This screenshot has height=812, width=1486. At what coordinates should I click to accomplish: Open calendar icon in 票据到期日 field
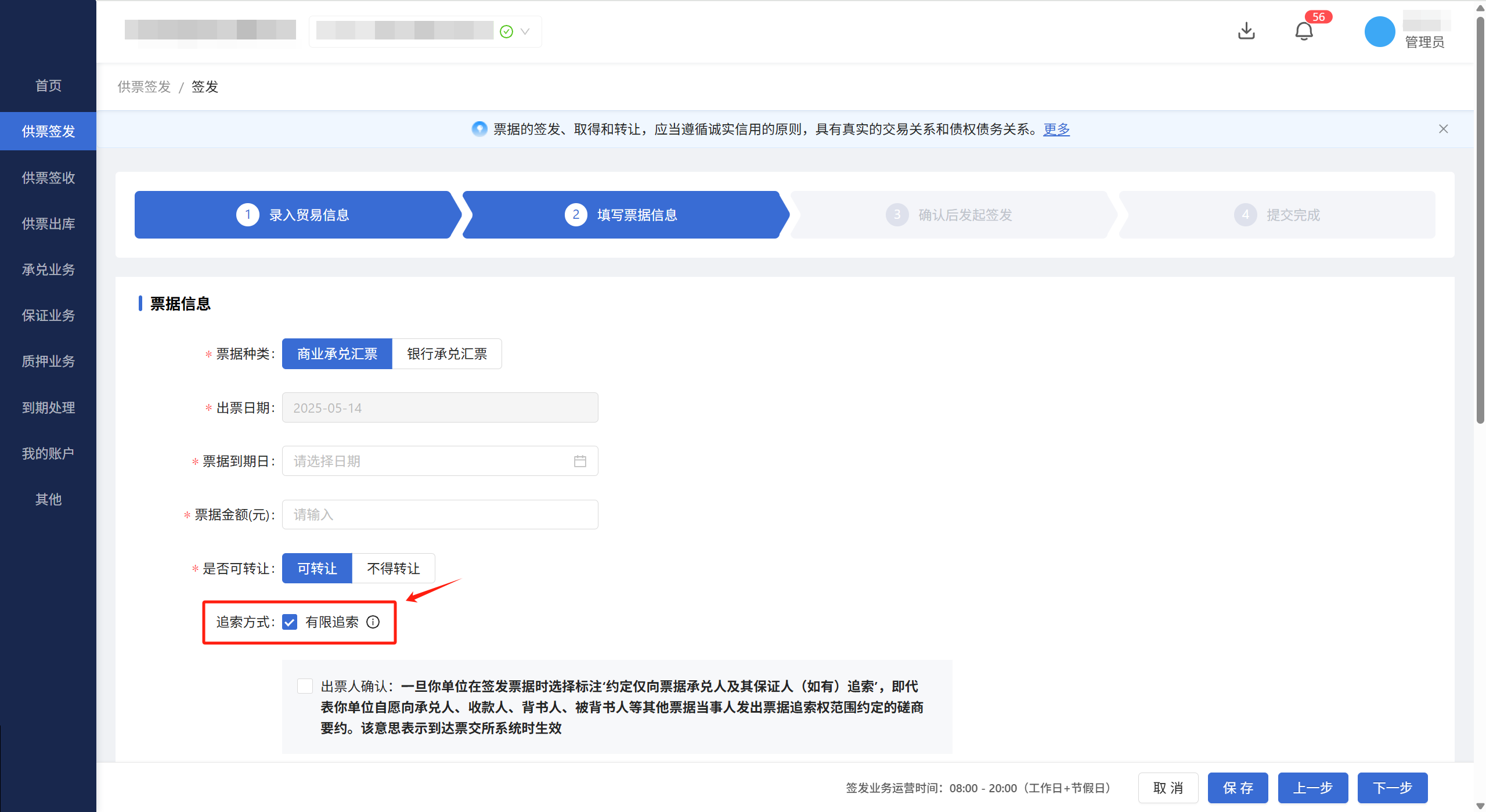click(x=580, y=461)
